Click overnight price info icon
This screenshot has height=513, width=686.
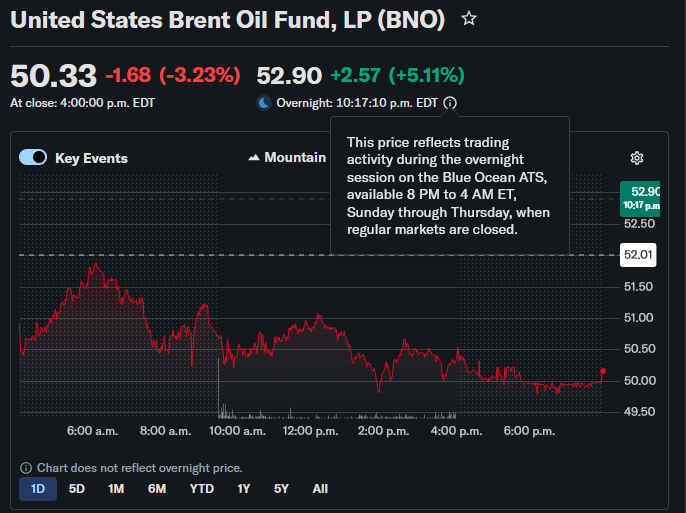coord(450,103)
